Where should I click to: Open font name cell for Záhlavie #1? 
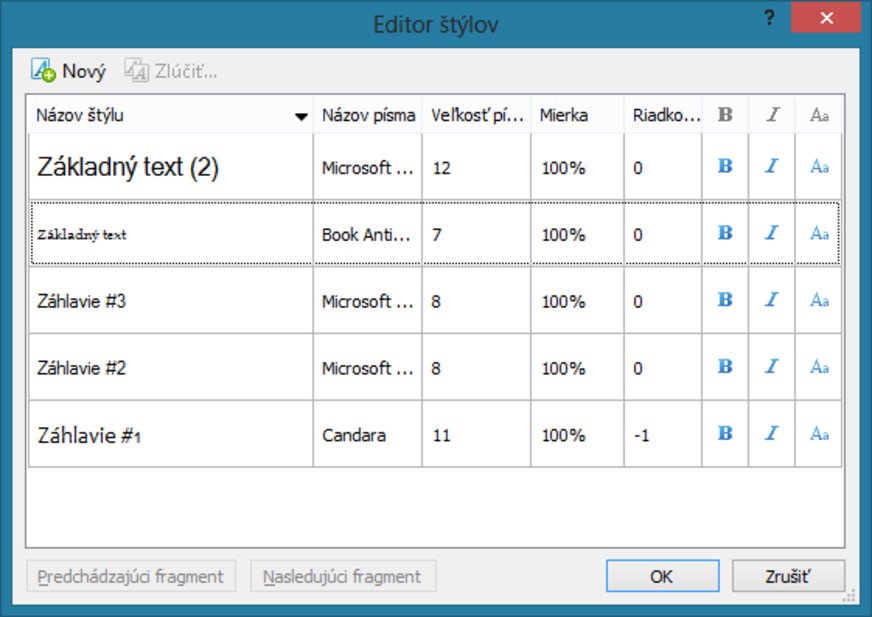tap(367, 435)
